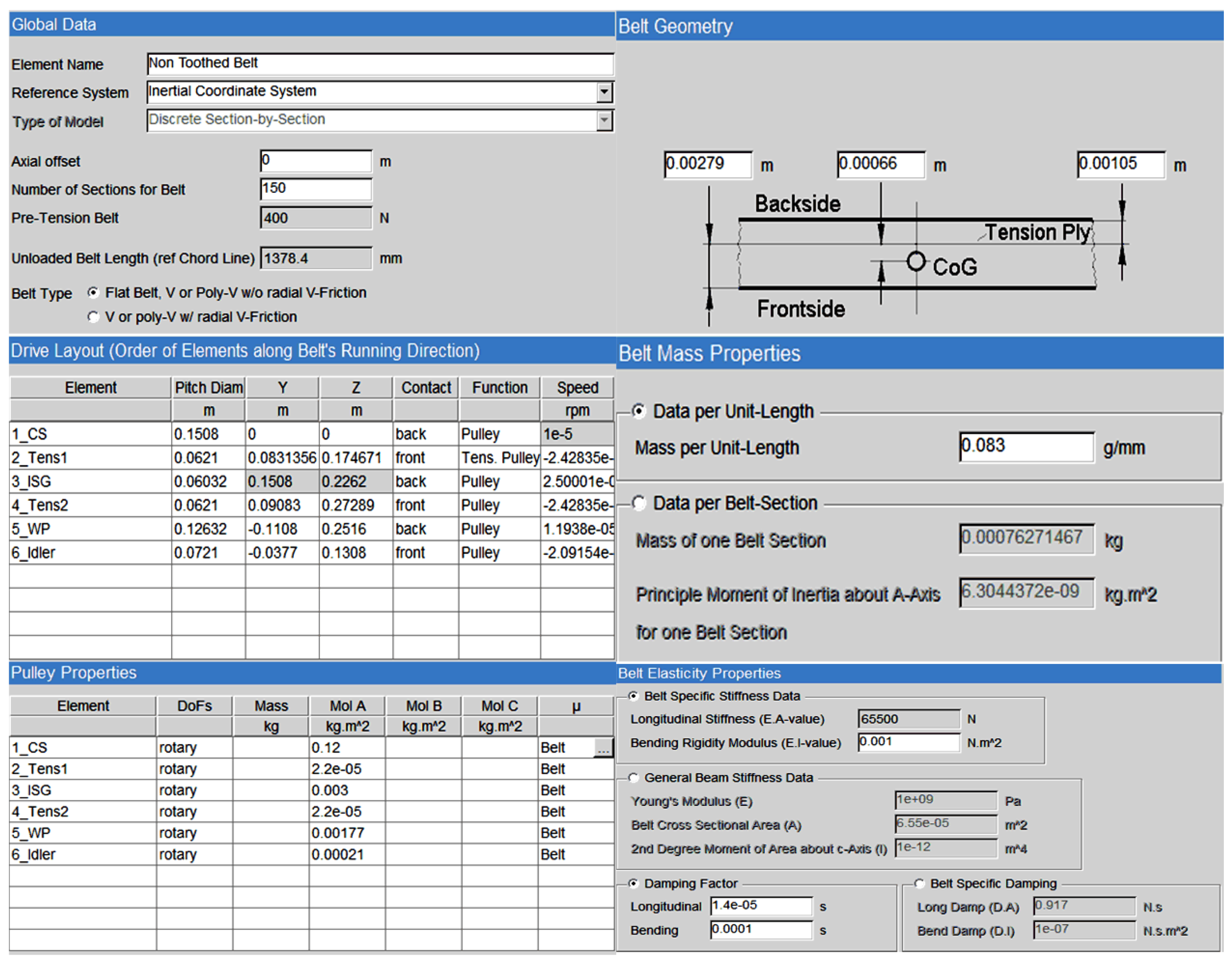The width and height of the screenshot is (1232, 961).
Task: Enable General Beam Stiffness Data option
Action: (633, 777)
